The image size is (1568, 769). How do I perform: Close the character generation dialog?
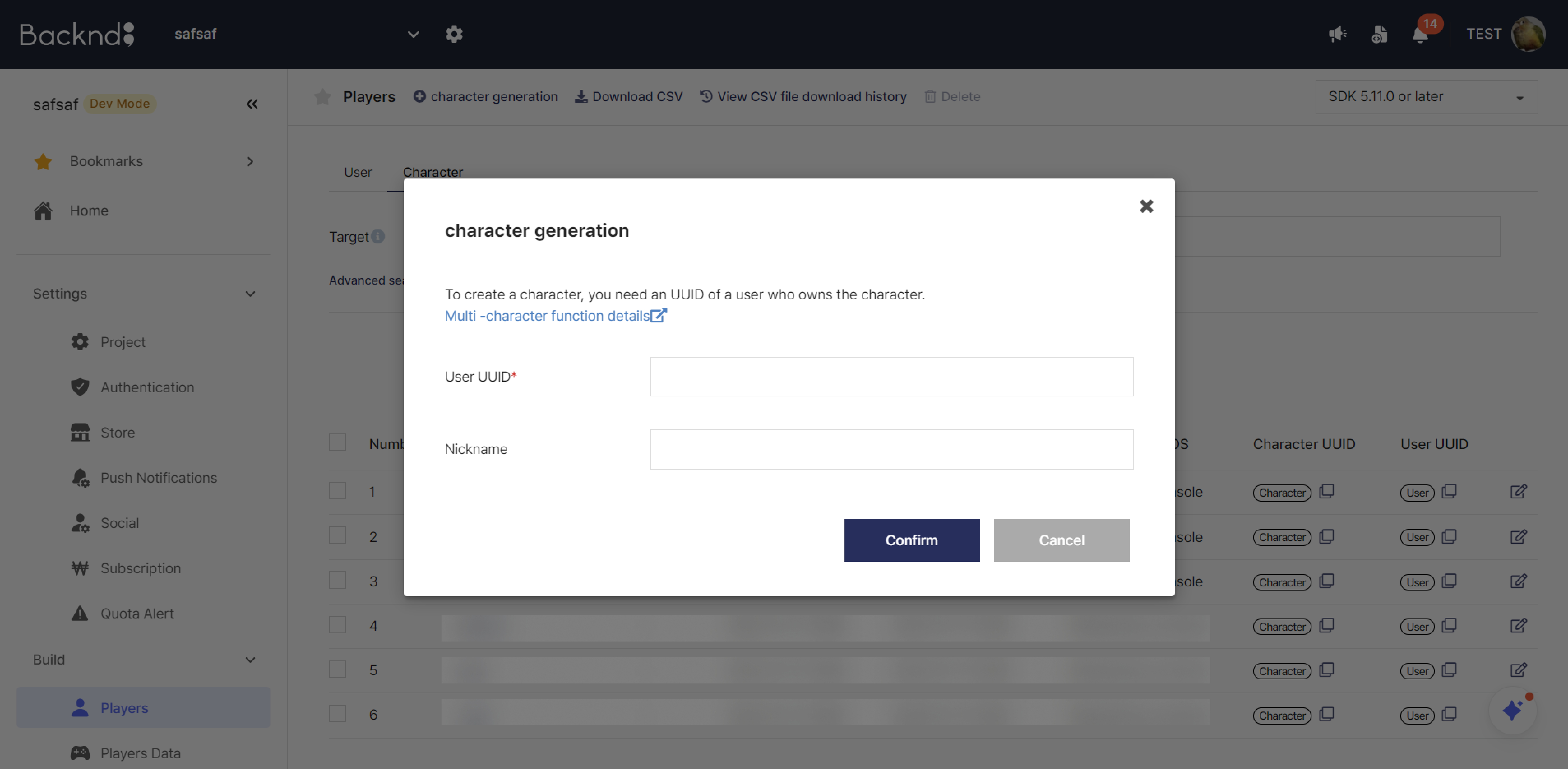tap(1146, 206)
